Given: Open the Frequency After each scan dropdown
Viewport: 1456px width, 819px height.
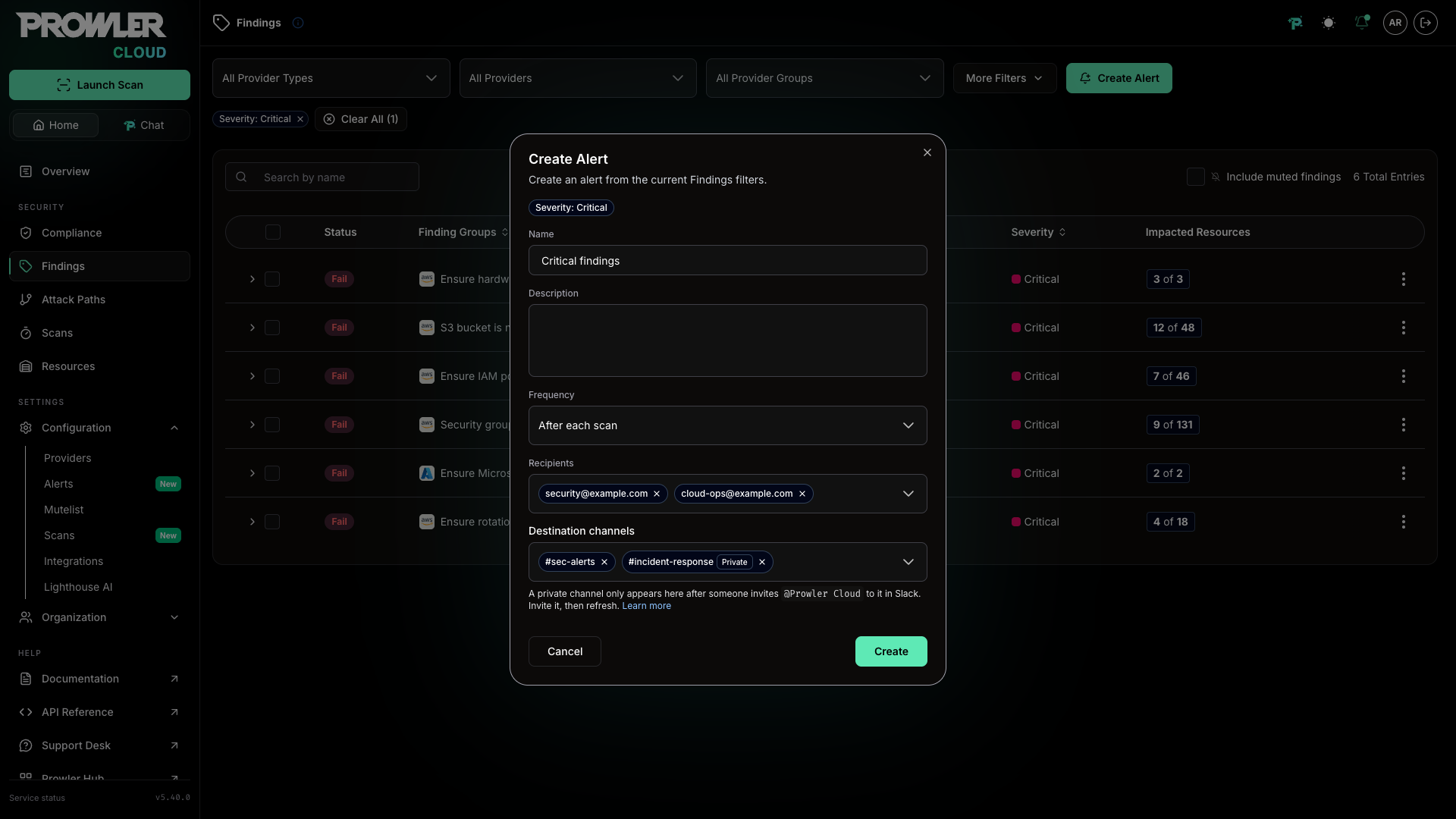Looking at the screenshot, I should point(728,425).
